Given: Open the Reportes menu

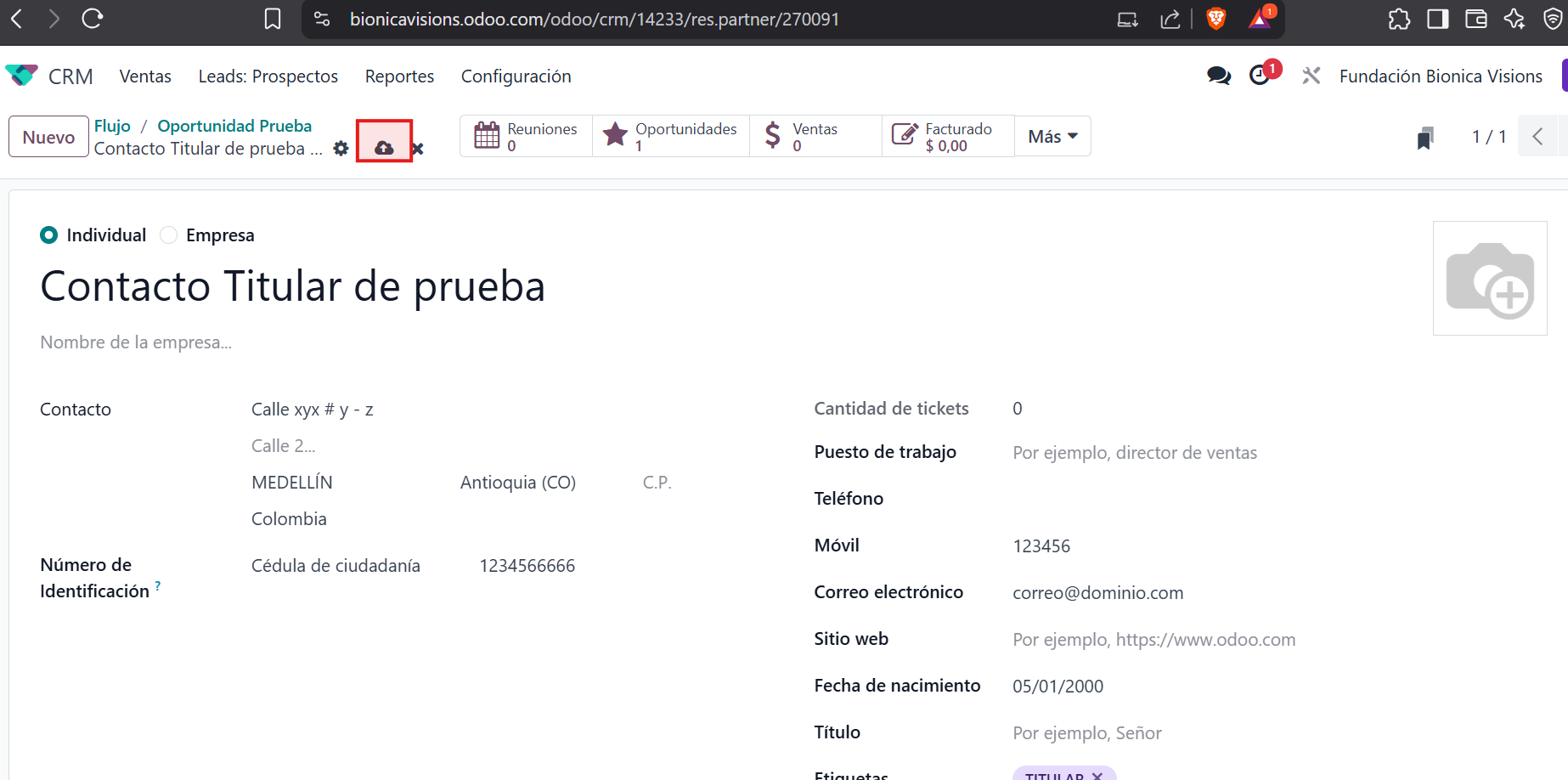Looking at the screenshot, I should (399, 76).
